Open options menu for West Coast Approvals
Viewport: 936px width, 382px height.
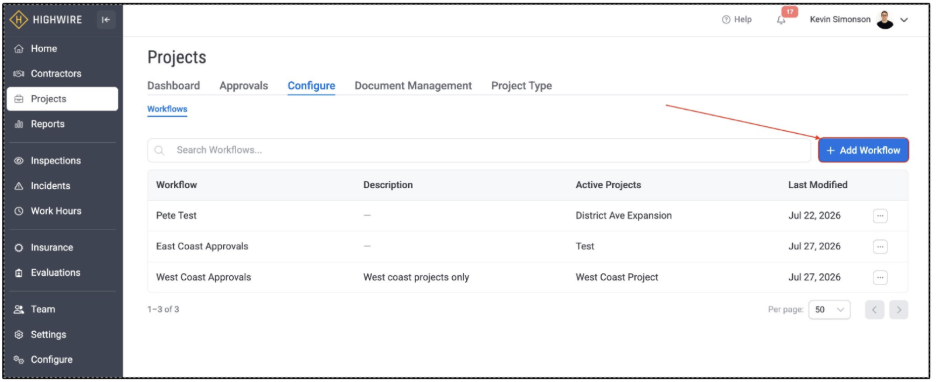[880, 278]
